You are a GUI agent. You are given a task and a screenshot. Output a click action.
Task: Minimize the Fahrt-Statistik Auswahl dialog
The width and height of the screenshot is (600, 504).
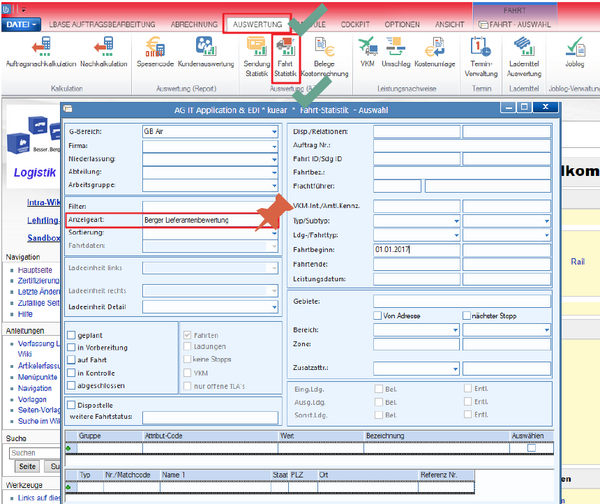(508, 108)
